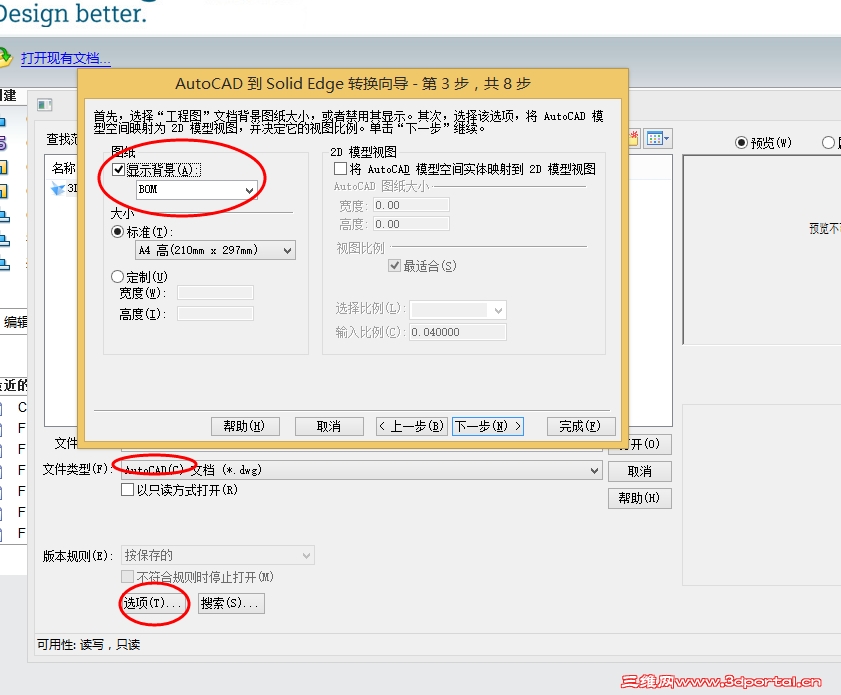The width and height of the screenshot is (841, 695).
Task: Click 帮助(H) in the conversion wizard
Action: 245,426
